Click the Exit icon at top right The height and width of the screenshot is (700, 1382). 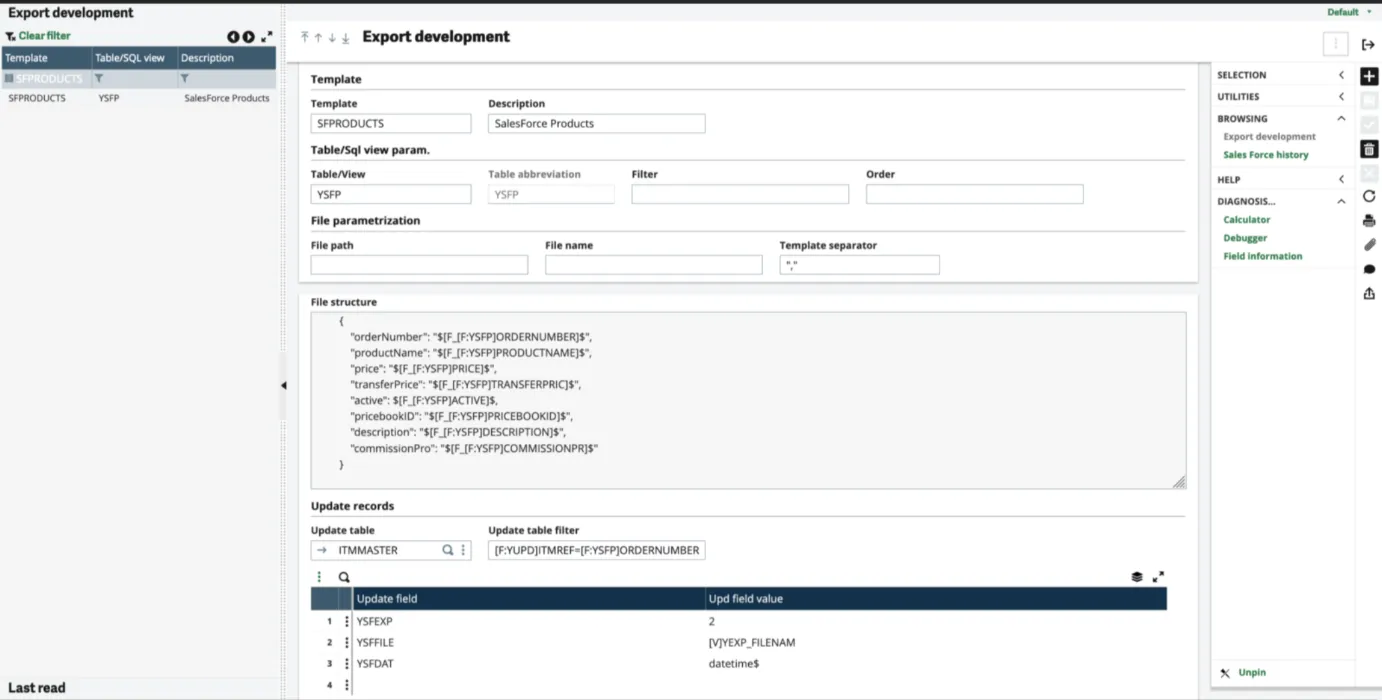point(1368,44)
